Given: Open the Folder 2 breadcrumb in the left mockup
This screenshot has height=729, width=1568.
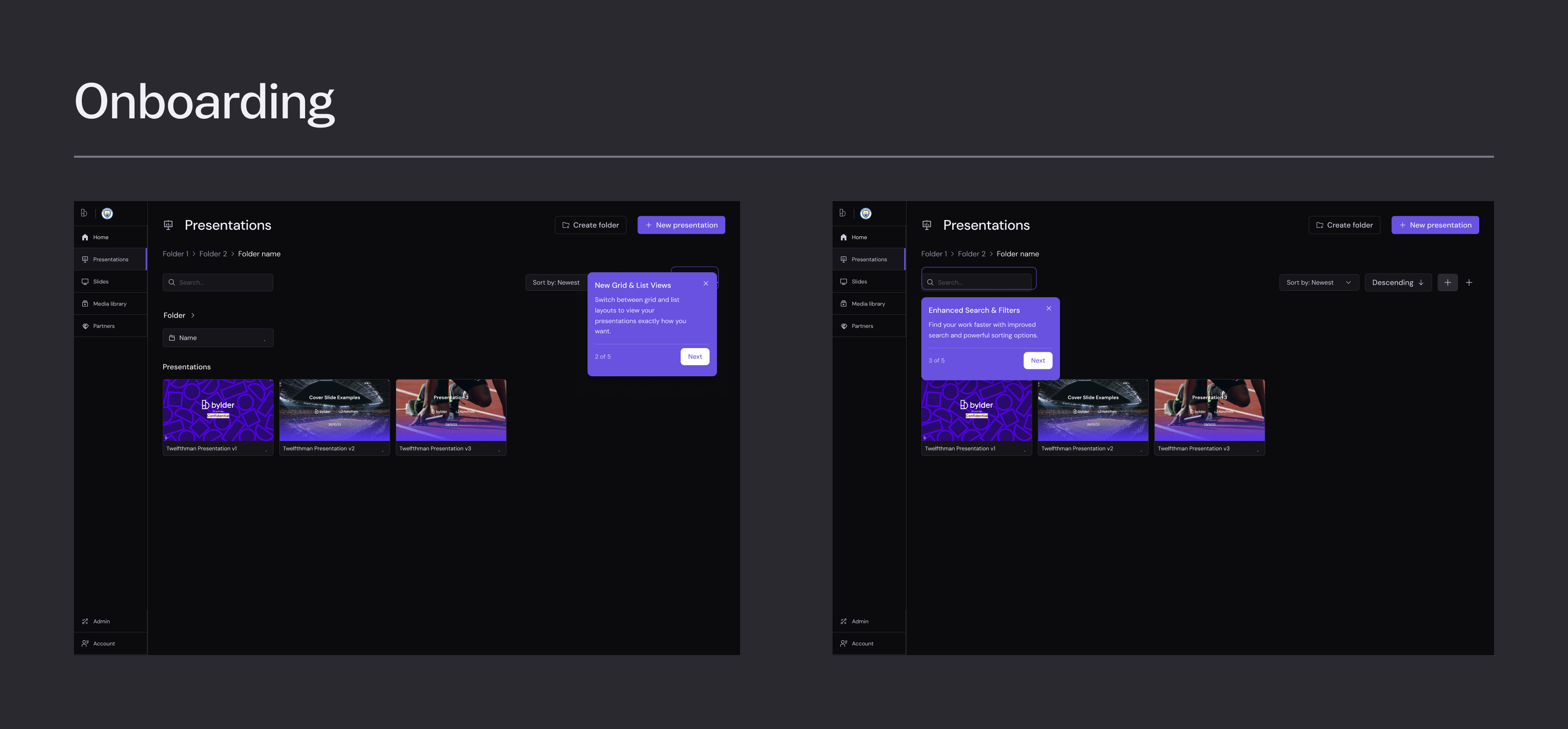Looking at the screenshot, I should pos(213,254).
